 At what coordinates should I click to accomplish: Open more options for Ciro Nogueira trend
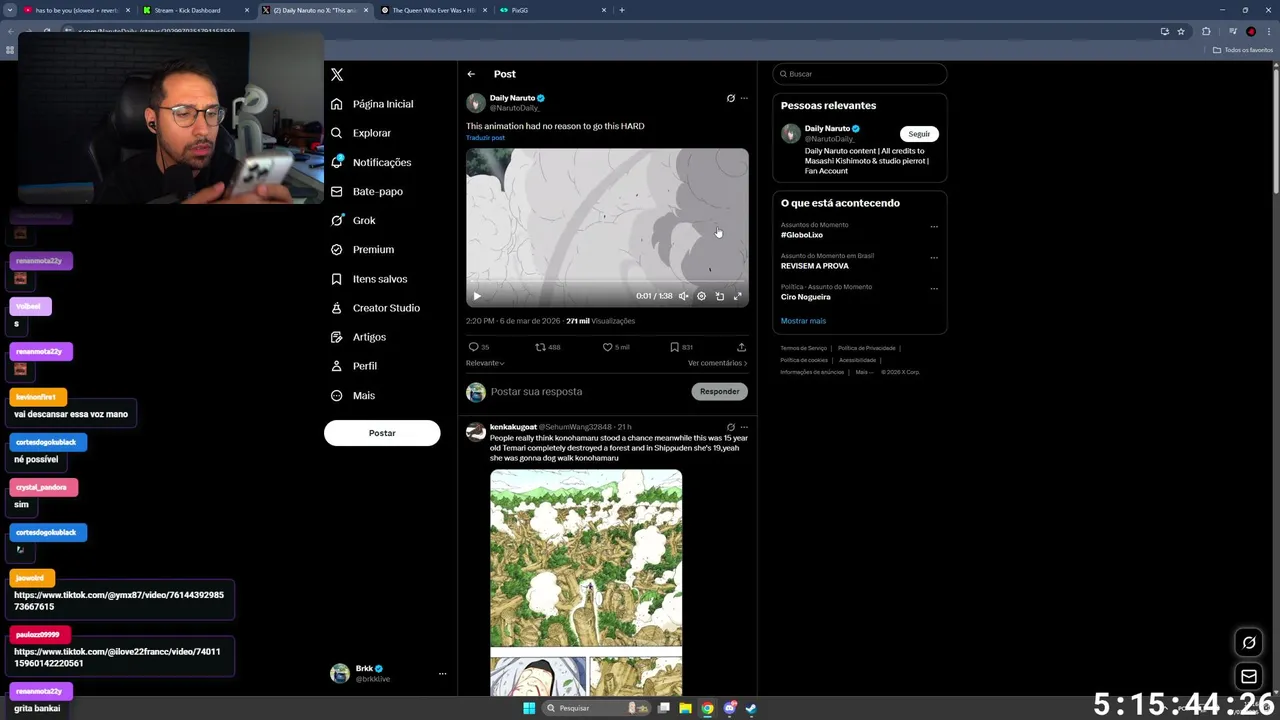pyautogui.click(x=934, y=288)
